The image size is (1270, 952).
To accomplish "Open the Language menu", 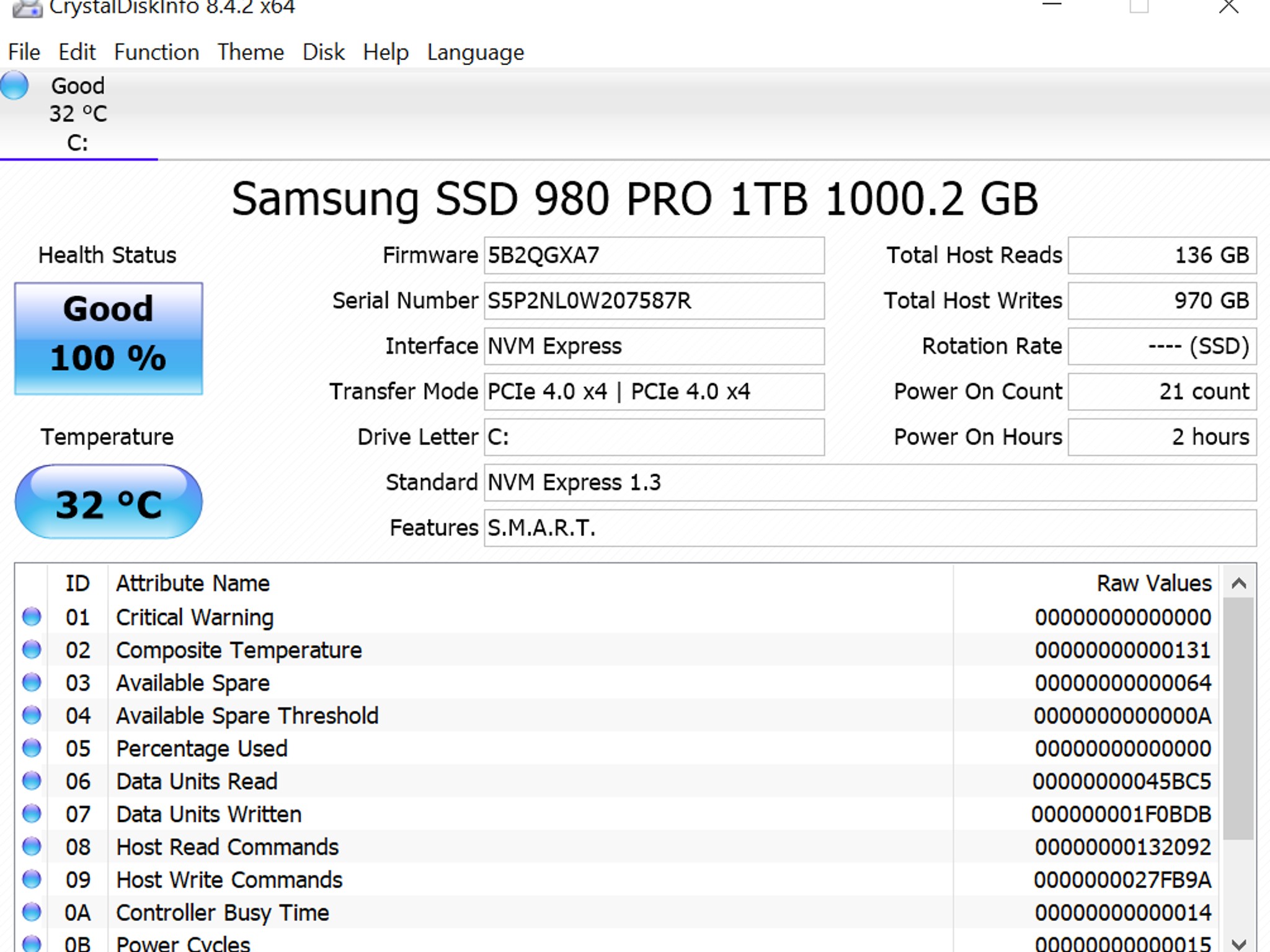I will [475, 52].
